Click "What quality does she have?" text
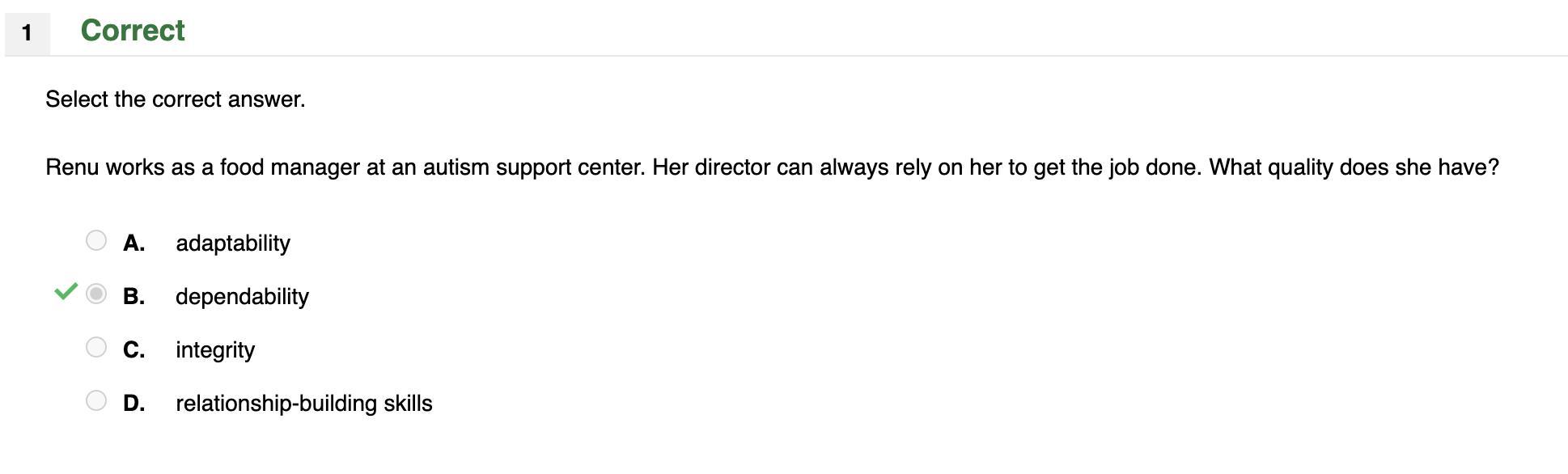This screenshot has width=1568, height=474. (1354, 167)
